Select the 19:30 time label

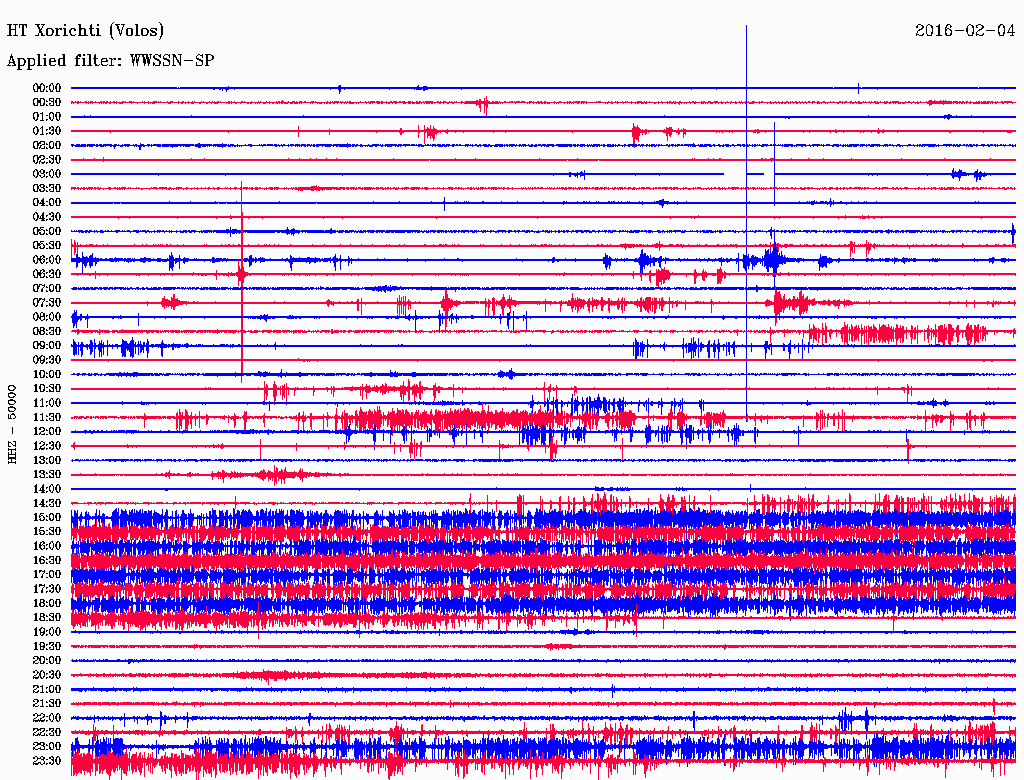47,646
